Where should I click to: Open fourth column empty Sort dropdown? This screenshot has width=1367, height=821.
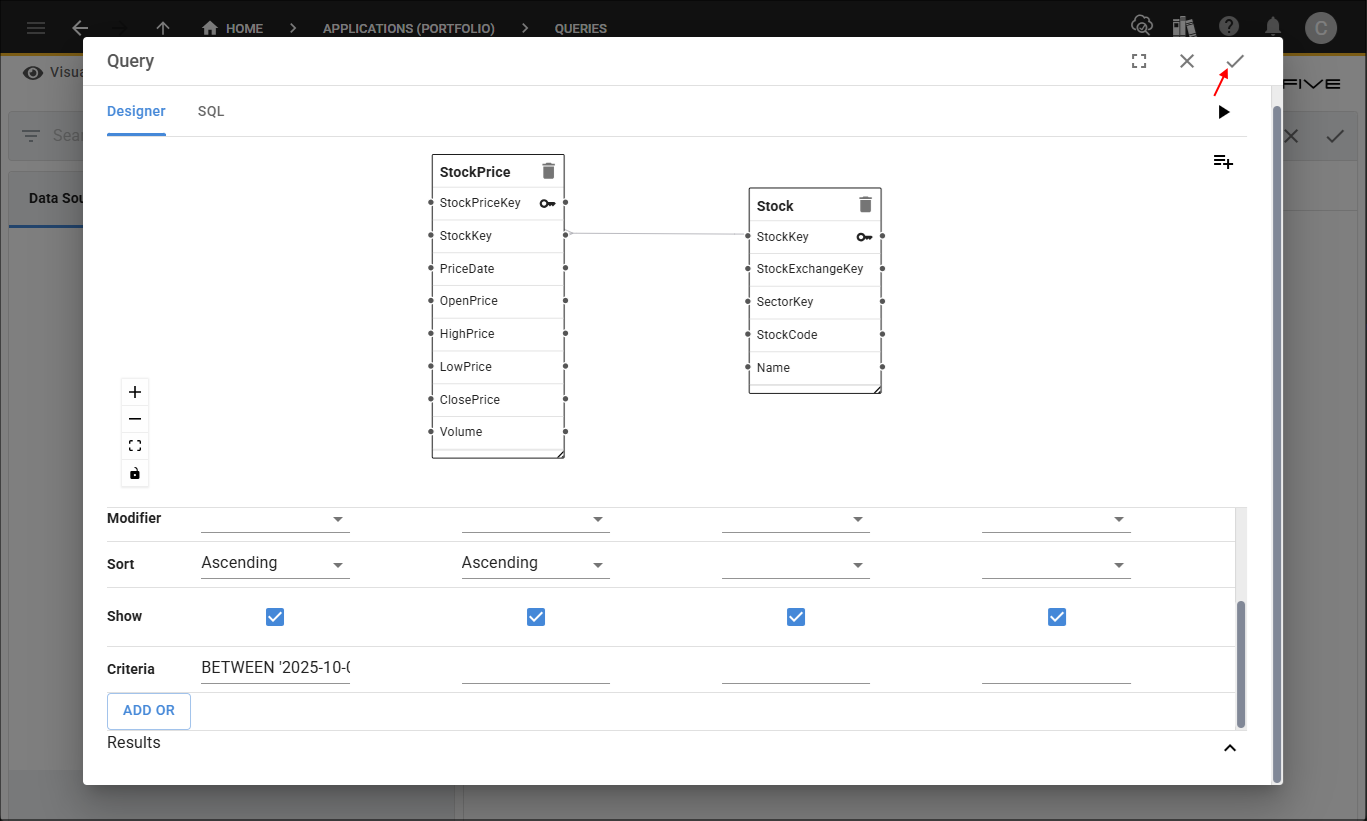pos(1056,564)
